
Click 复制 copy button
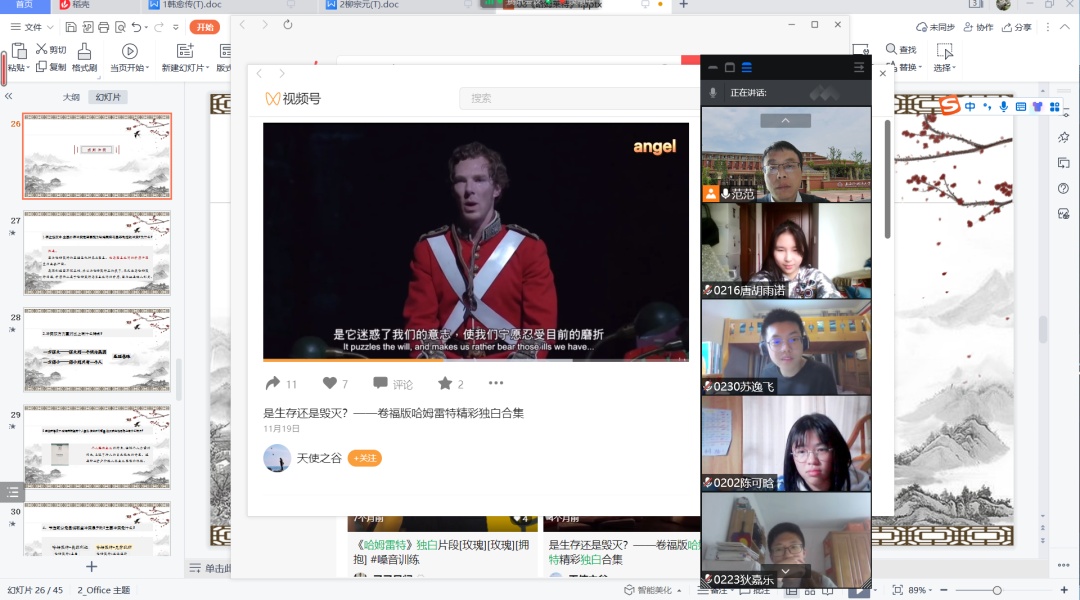pos(51,67)
